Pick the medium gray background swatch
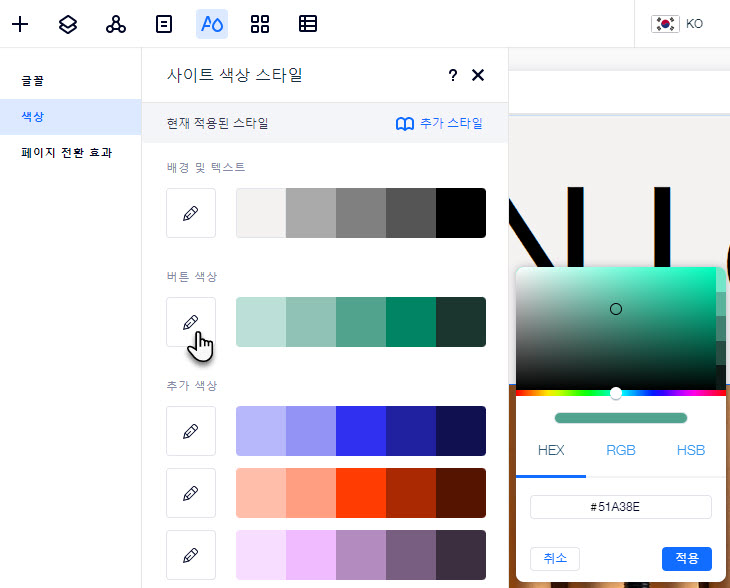 point(361,213)
